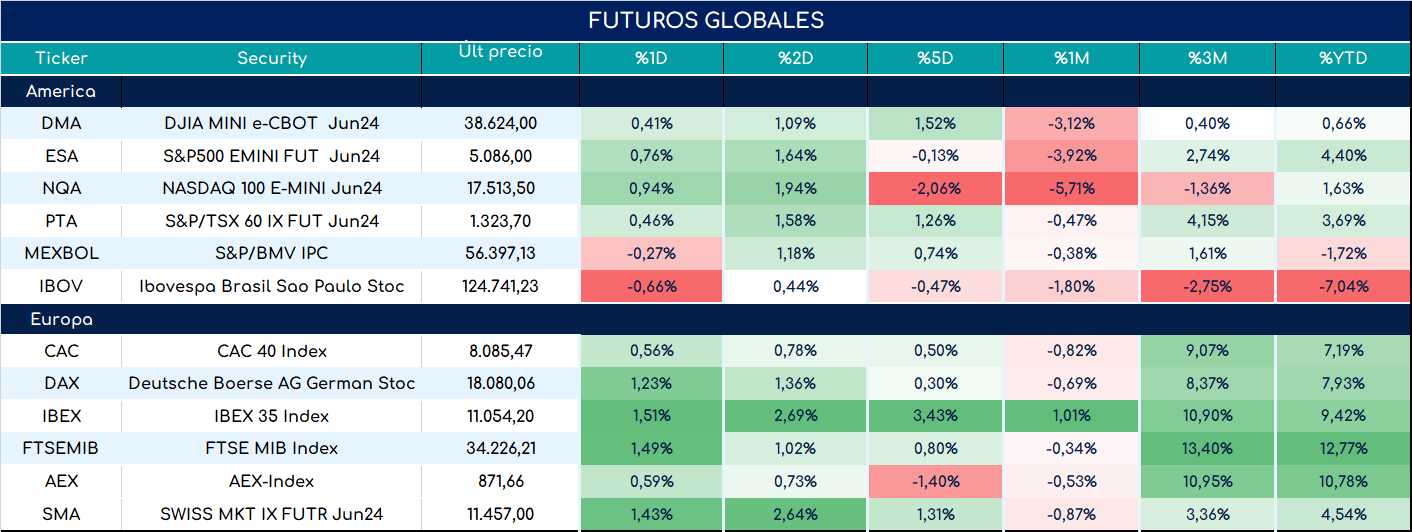Click the Europa section row label

pos(61,320)
